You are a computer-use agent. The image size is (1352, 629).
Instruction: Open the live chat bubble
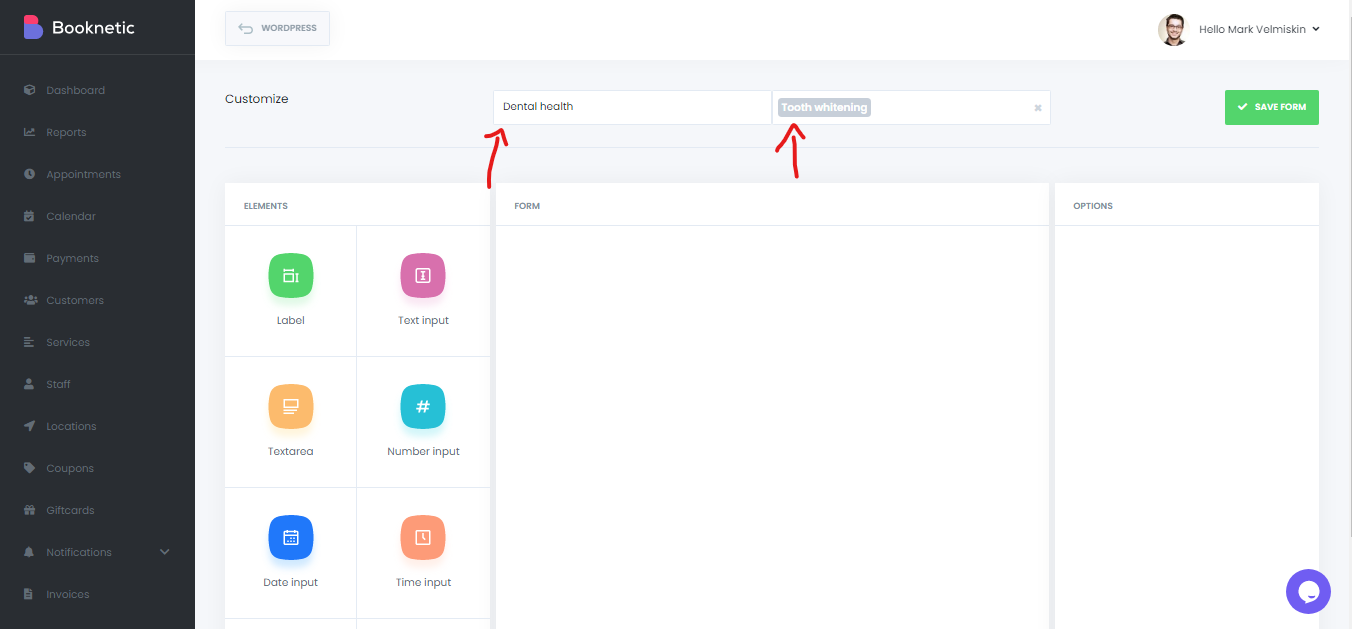tap(1308, 591)
